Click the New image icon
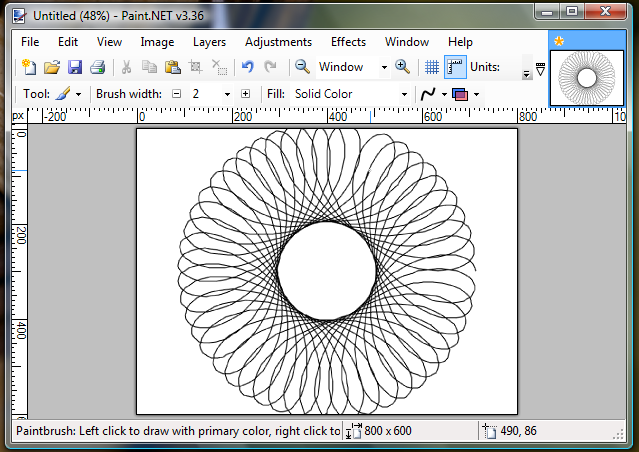 [x=29, y=67]
